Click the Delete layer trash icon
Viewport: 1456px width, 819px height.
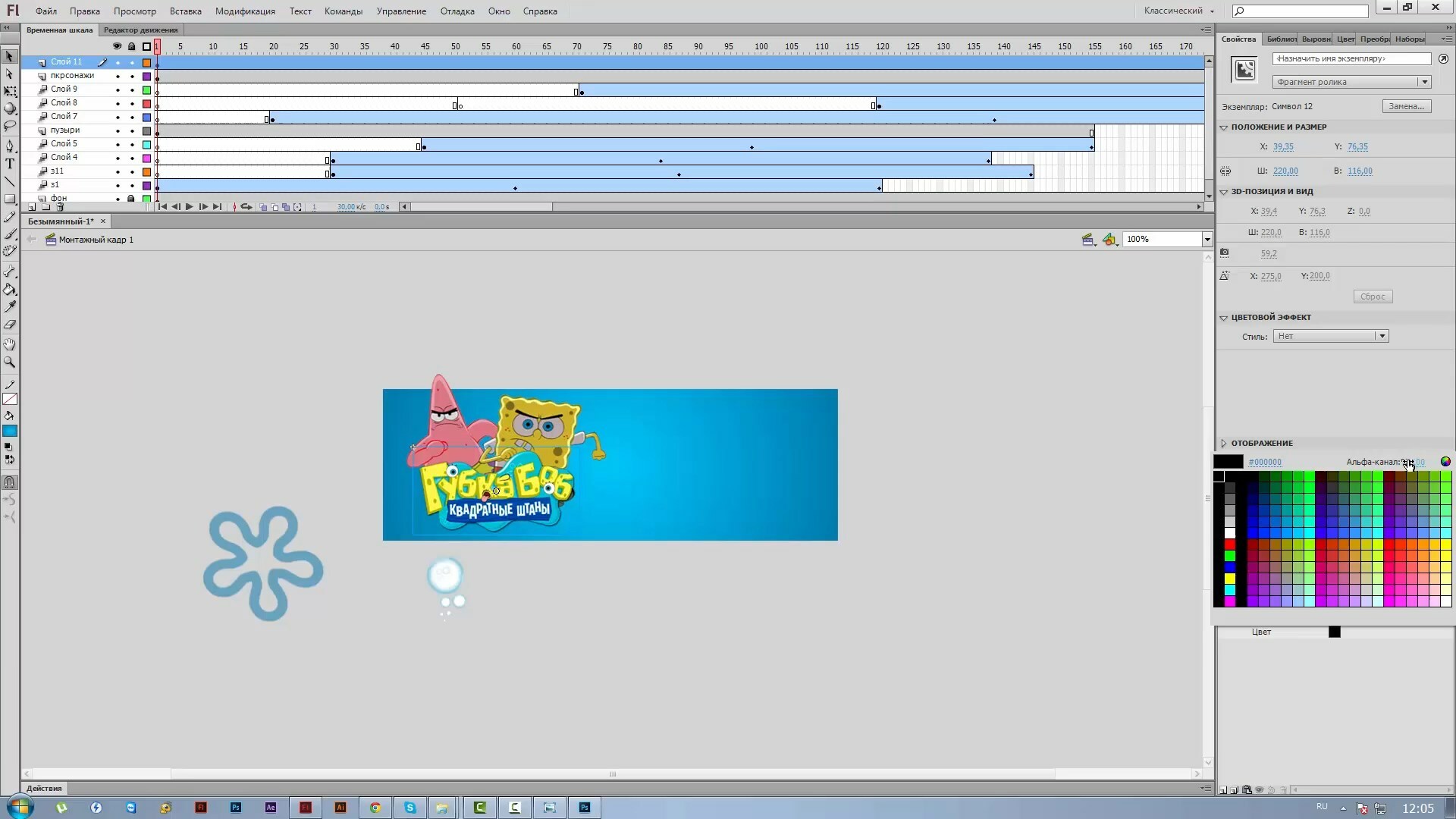[x=61, y=206]
